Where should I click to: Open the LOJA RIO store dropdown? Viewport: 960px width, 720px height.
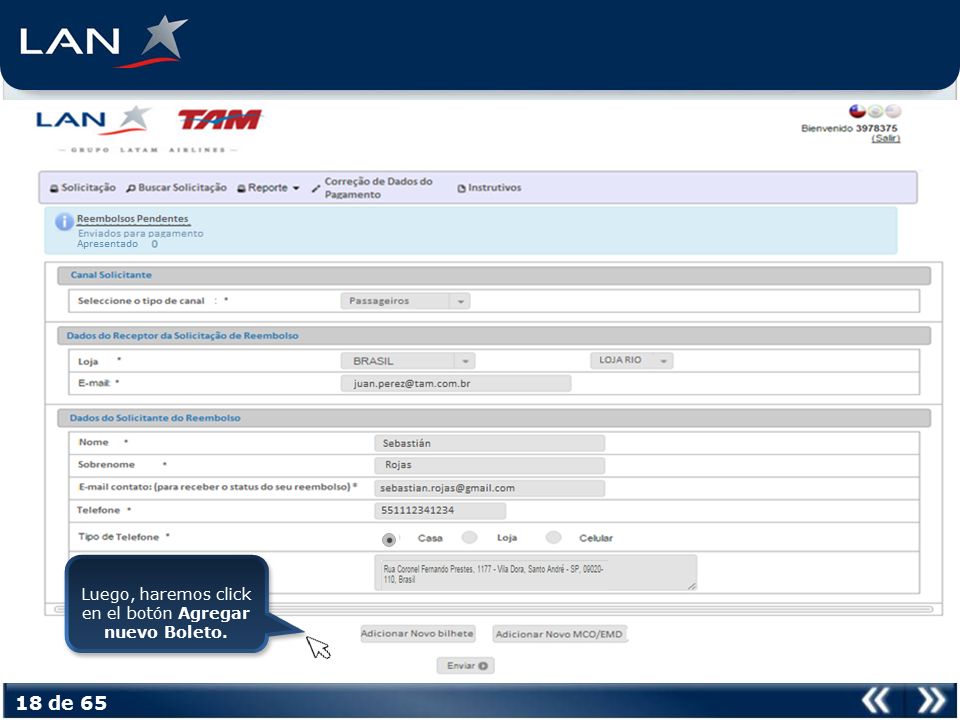click(631, 360)
